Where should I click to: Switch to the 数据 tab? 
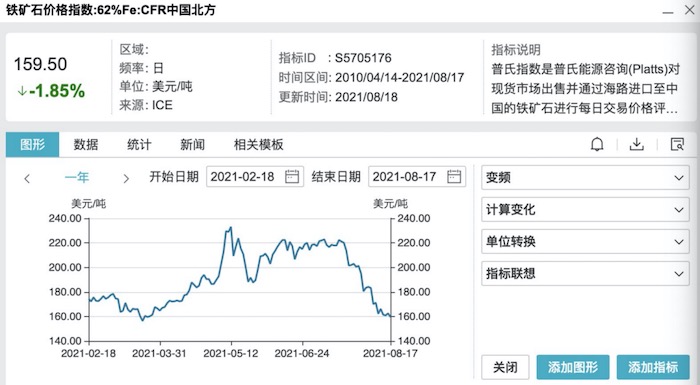click(86, 144)
